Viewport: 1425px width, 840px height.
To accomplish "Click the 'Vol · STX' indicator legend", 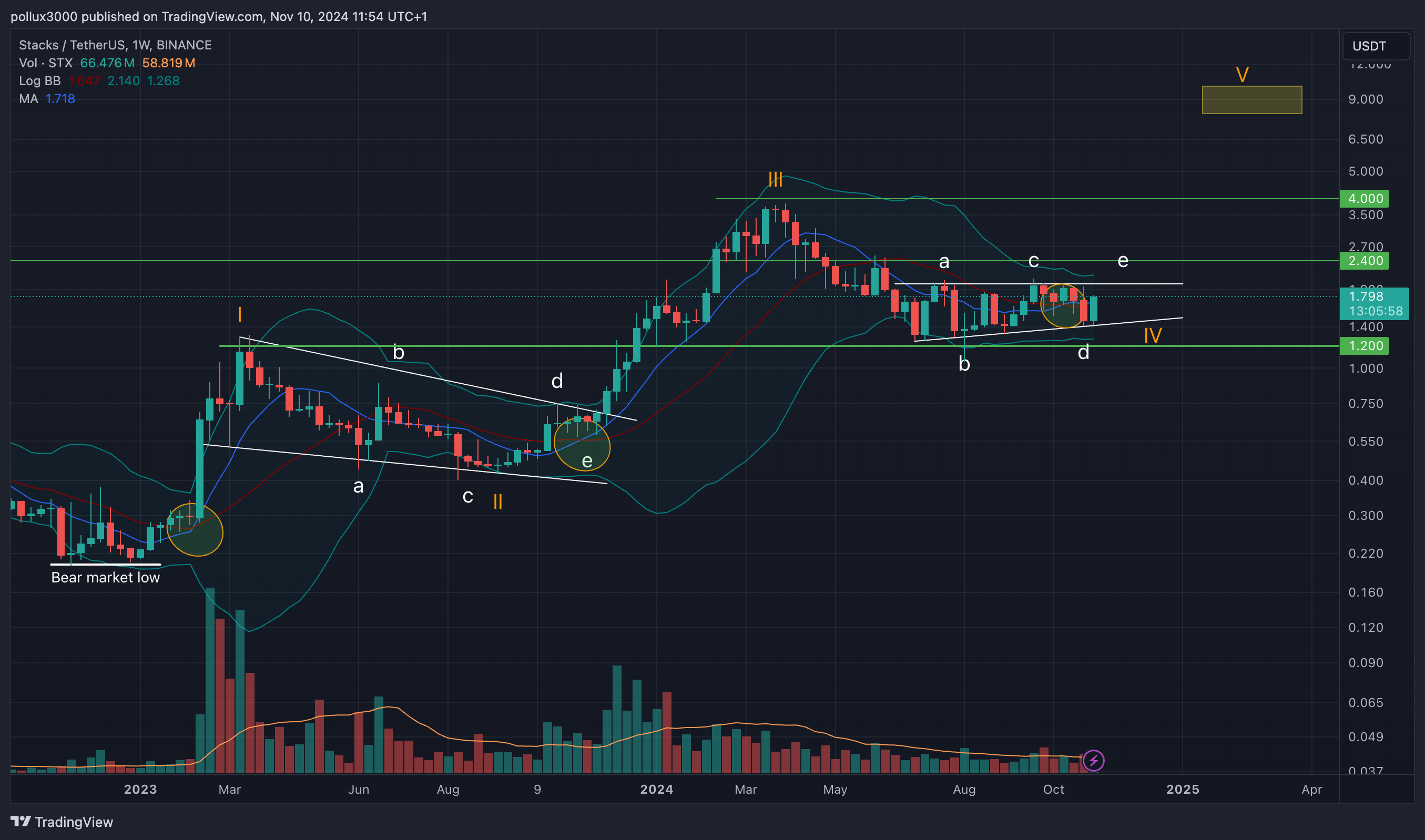I will 46,63.
